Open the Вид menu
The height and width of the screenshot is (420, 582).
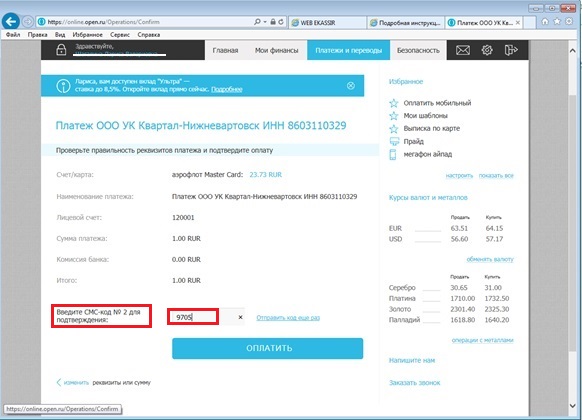(60, 35)
